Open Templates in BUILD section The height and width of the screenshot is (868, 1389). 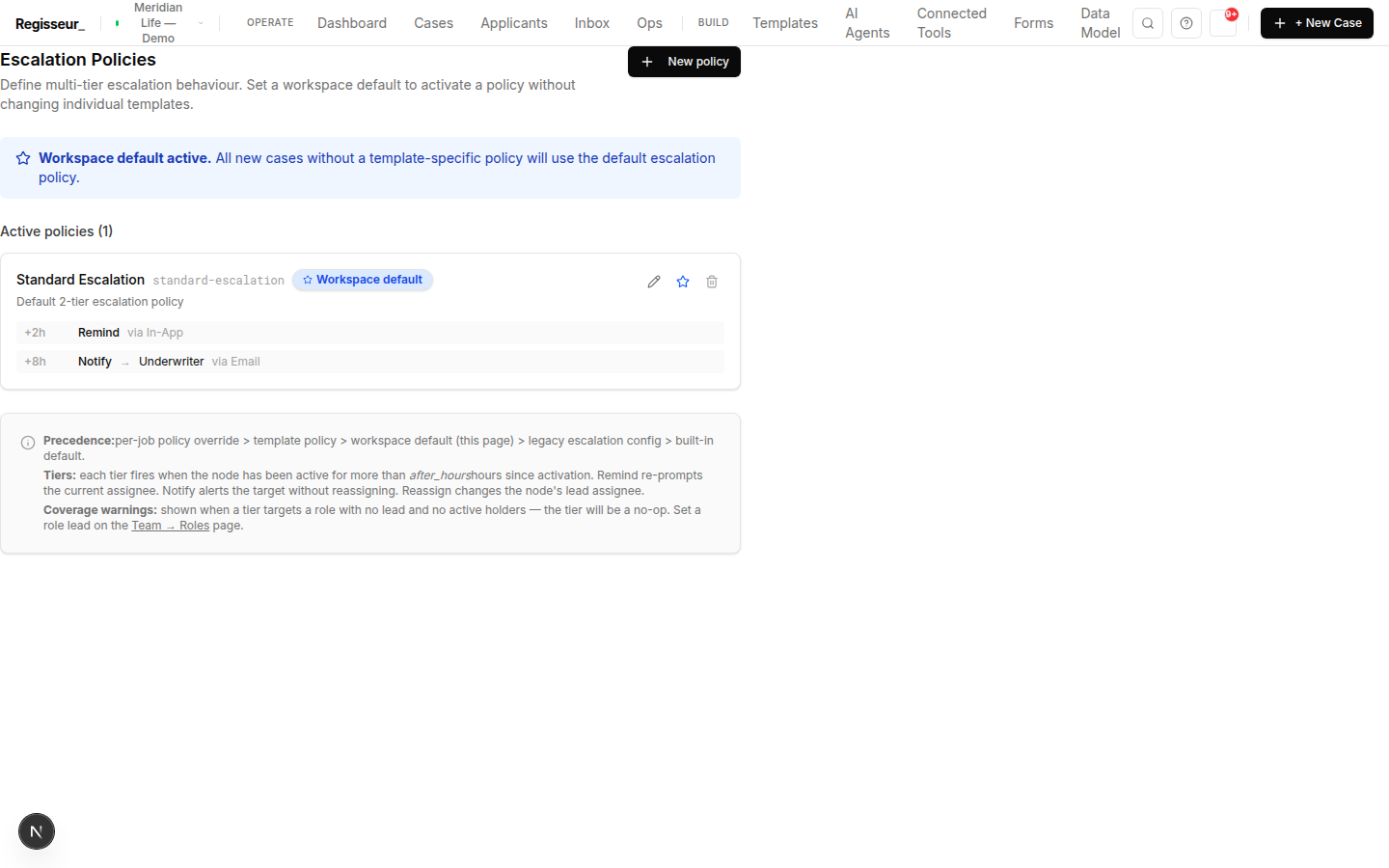tap(785, 23)
